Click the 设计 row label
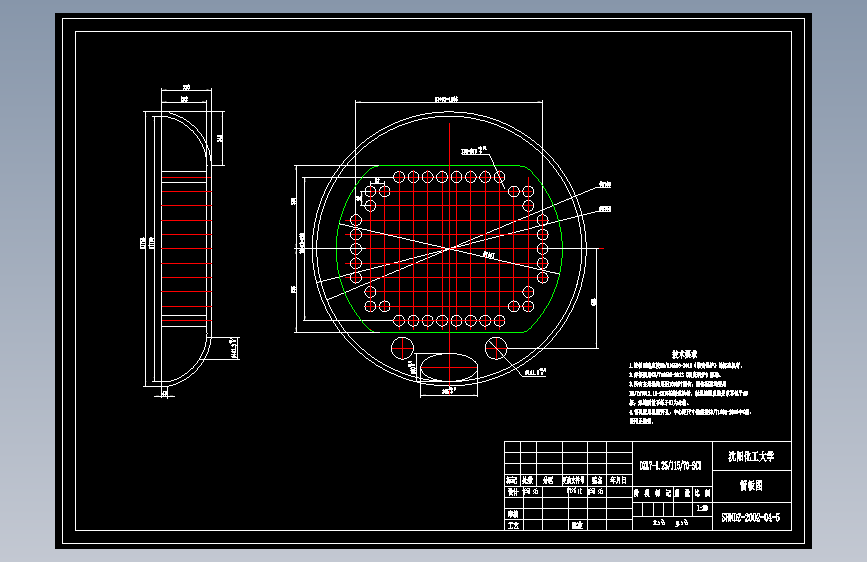The image size is (867, 562). (x=513, y=492)
